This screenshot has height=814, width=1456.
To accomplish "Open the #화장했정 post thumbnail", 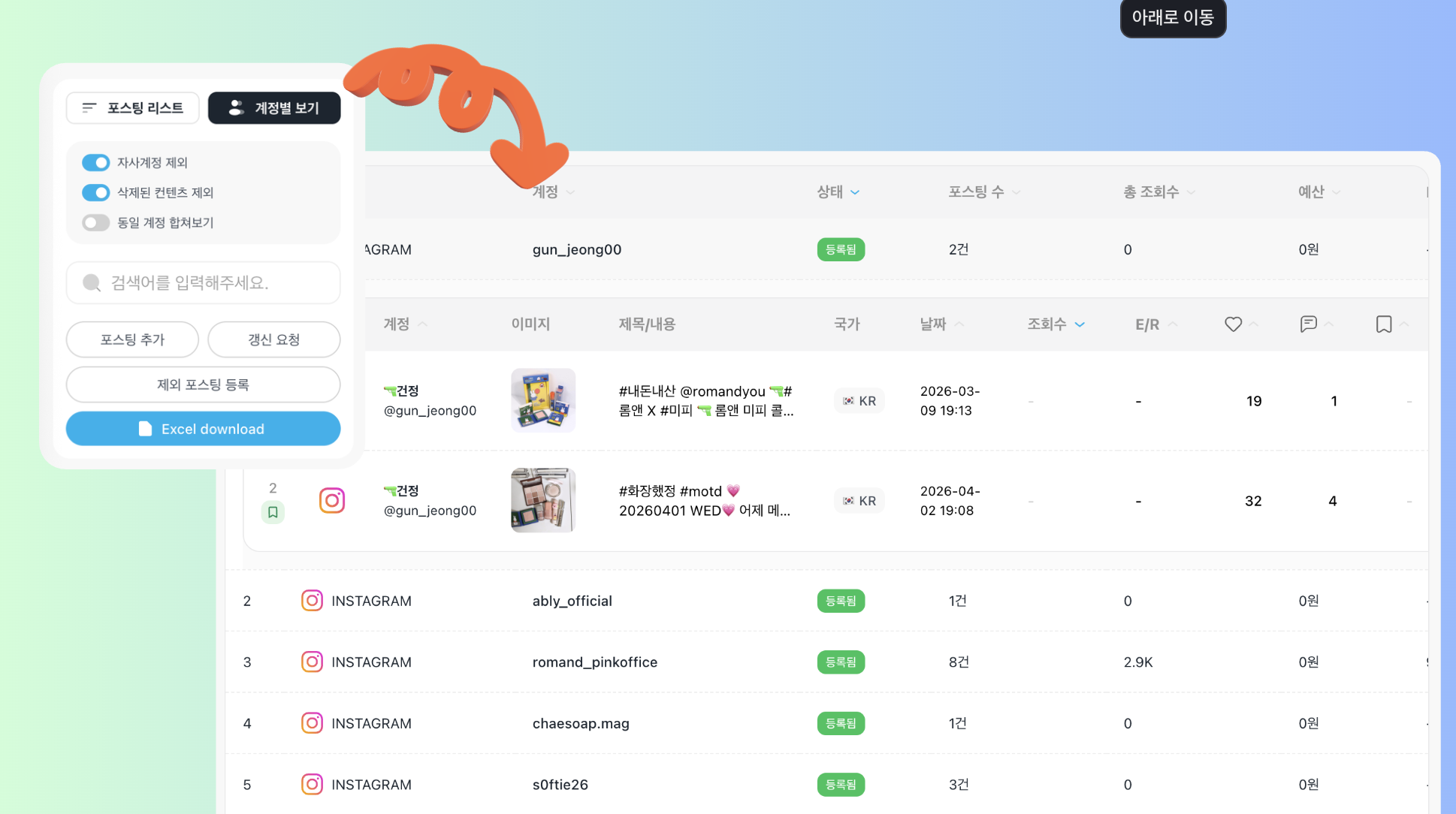I will pos(543,500).
